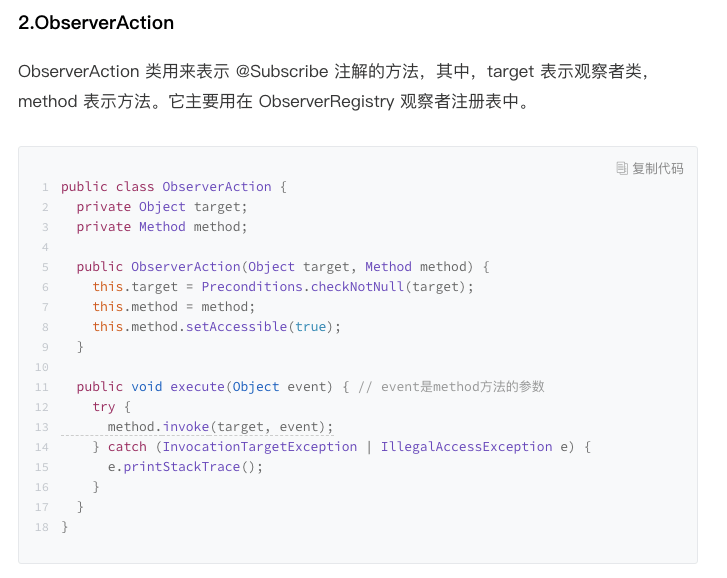Click line number 1 in code gutter
This screenshot has width=727, height=578.
tap(45, 187)
